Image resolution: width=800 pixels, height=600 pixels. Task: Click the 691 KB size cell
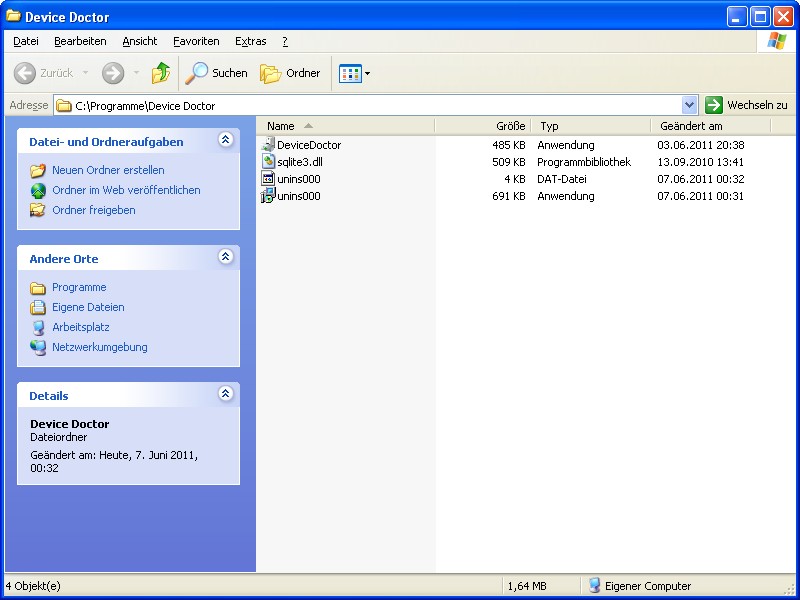[x=509, y=196]
